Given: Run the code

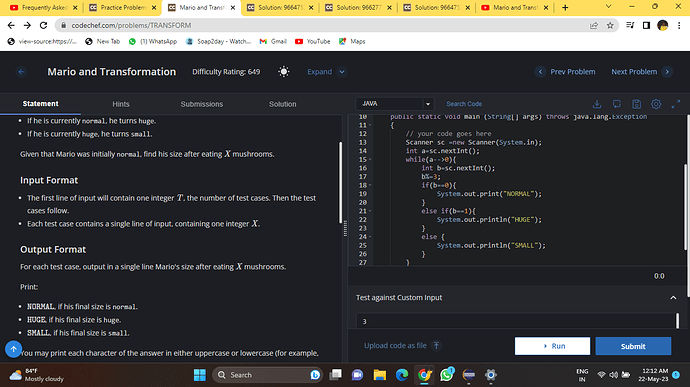Looking at the screenshot, I should (x=552, y=346).
